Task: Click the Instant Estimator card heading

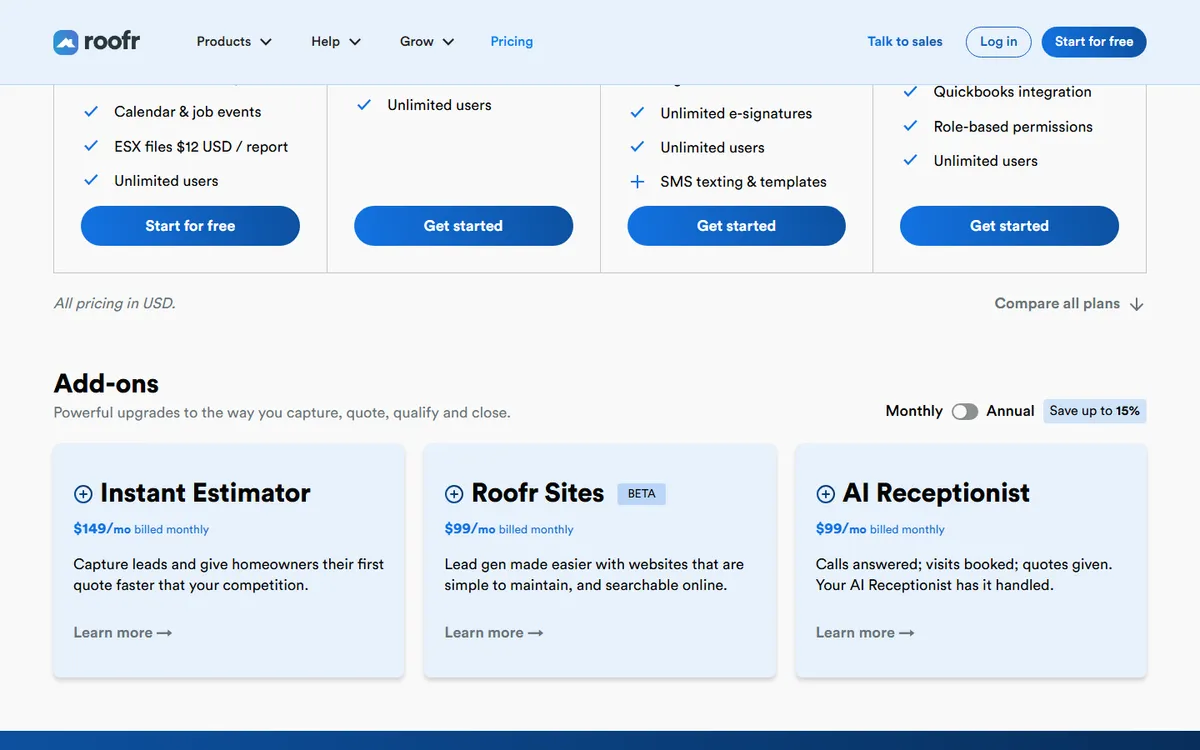Action: click(205, 493)
